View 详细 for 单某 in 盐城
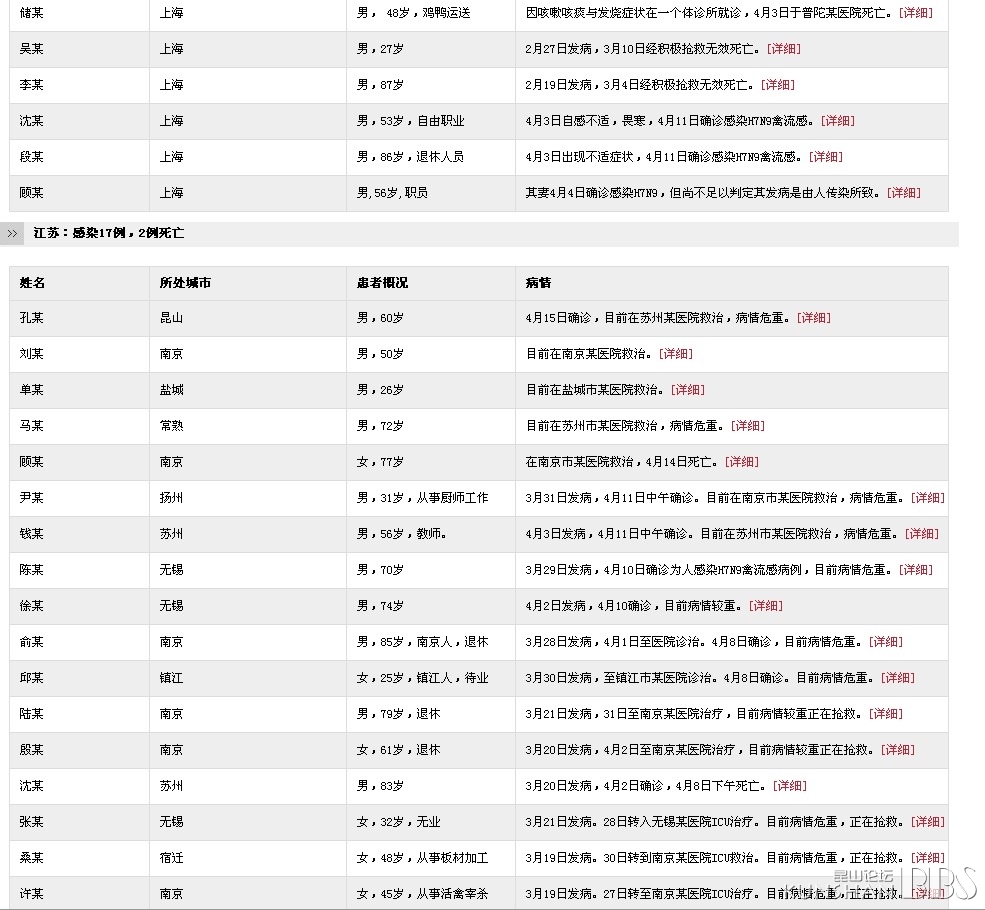 coord(687,390)
